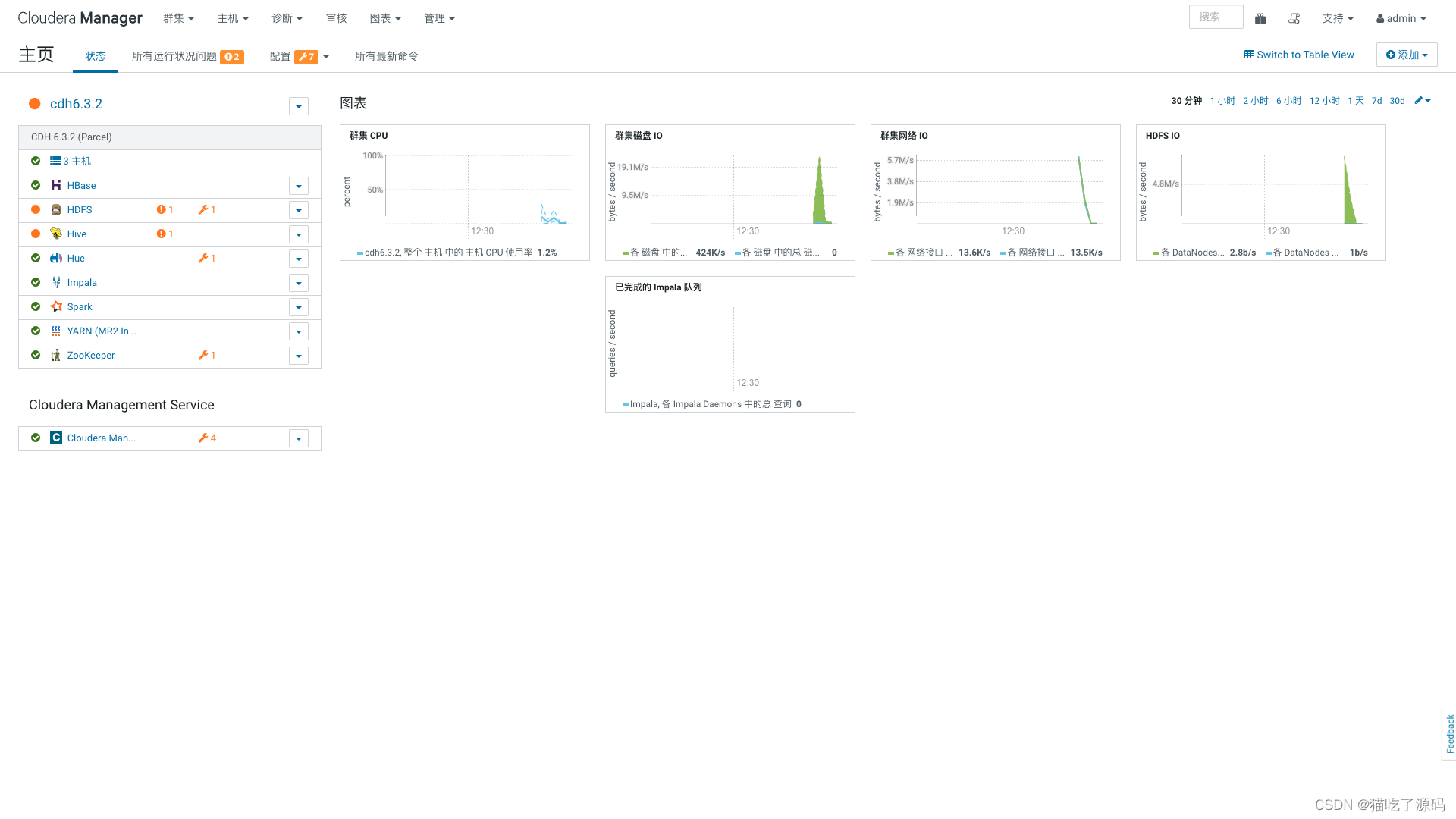This screenshot has height=819, width=1456.
Task: Click the Spark star icon
Action: [56, 306]
